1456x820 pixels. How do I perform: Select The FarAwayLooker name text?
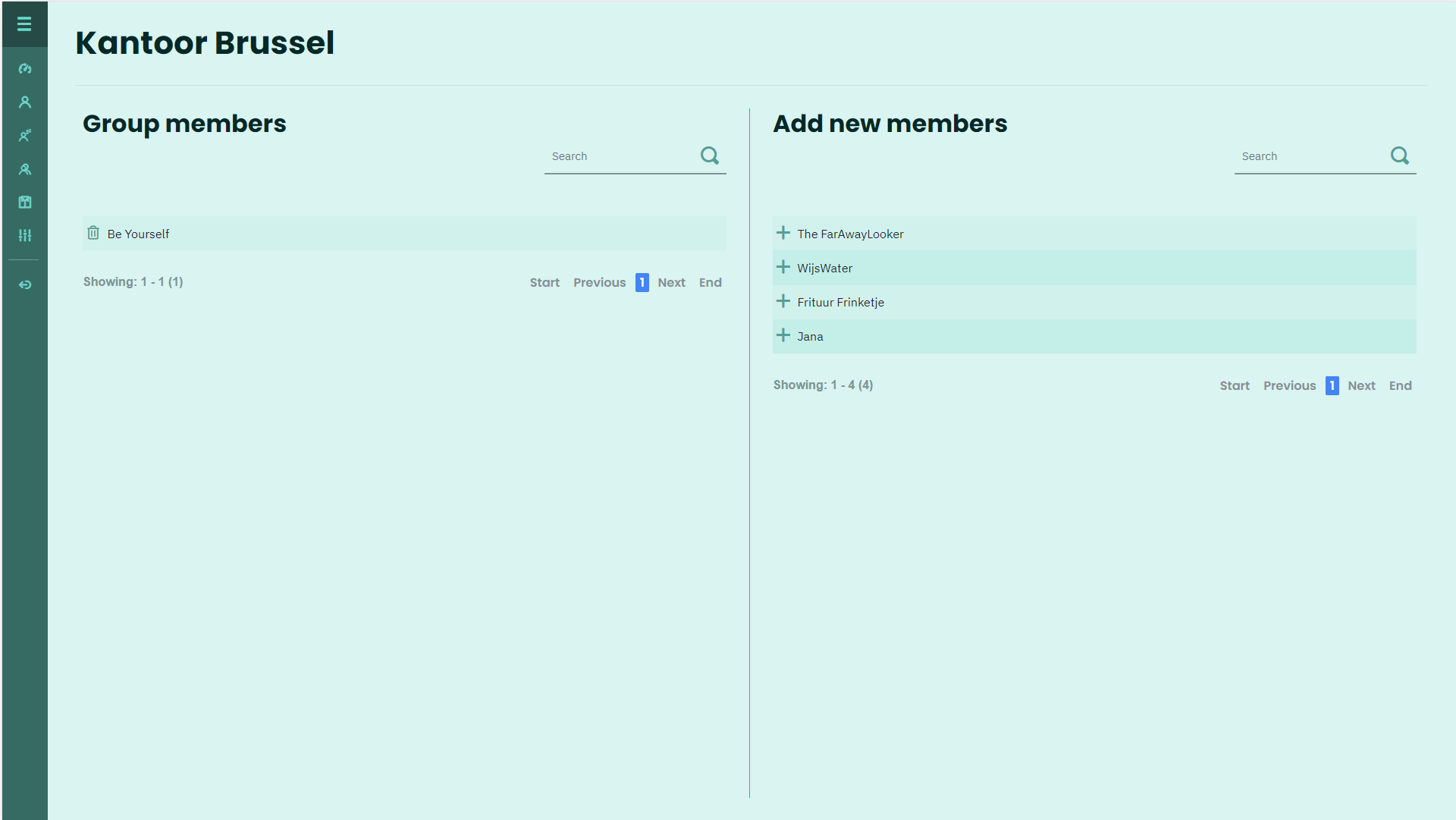click(x=850, y=234)
